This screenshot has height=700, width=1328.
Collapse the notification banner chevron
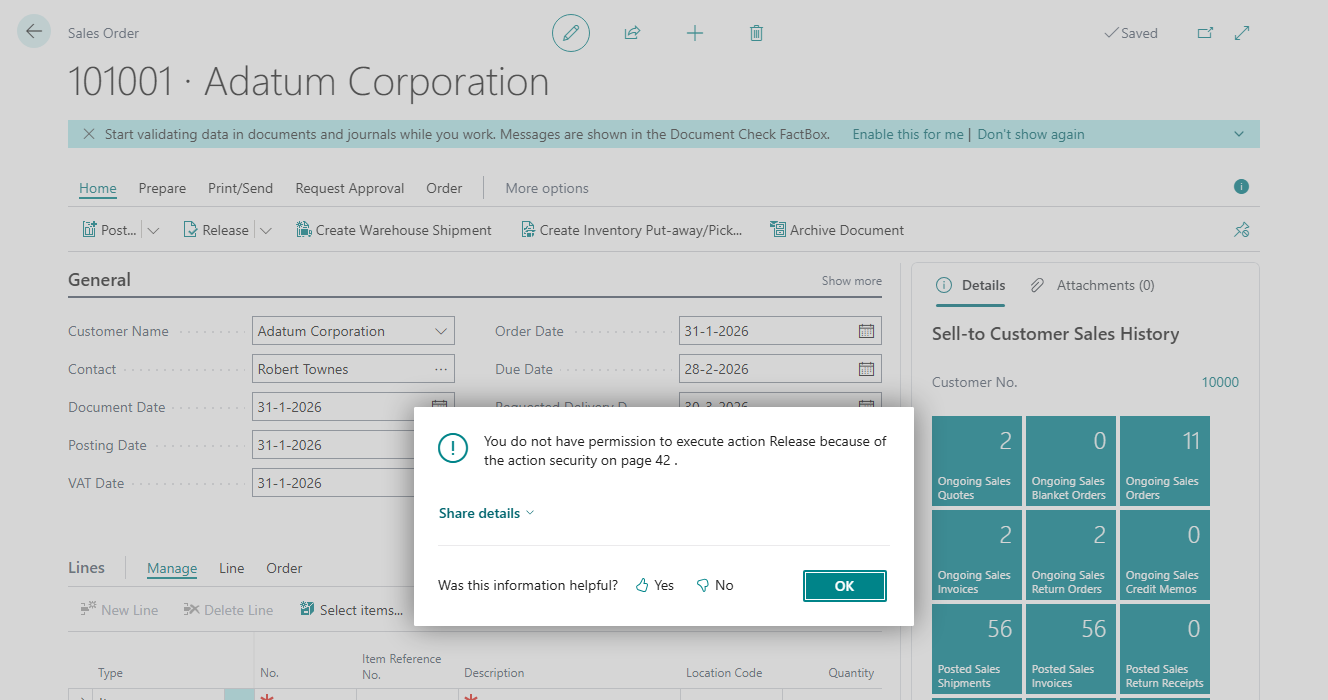1239,134
